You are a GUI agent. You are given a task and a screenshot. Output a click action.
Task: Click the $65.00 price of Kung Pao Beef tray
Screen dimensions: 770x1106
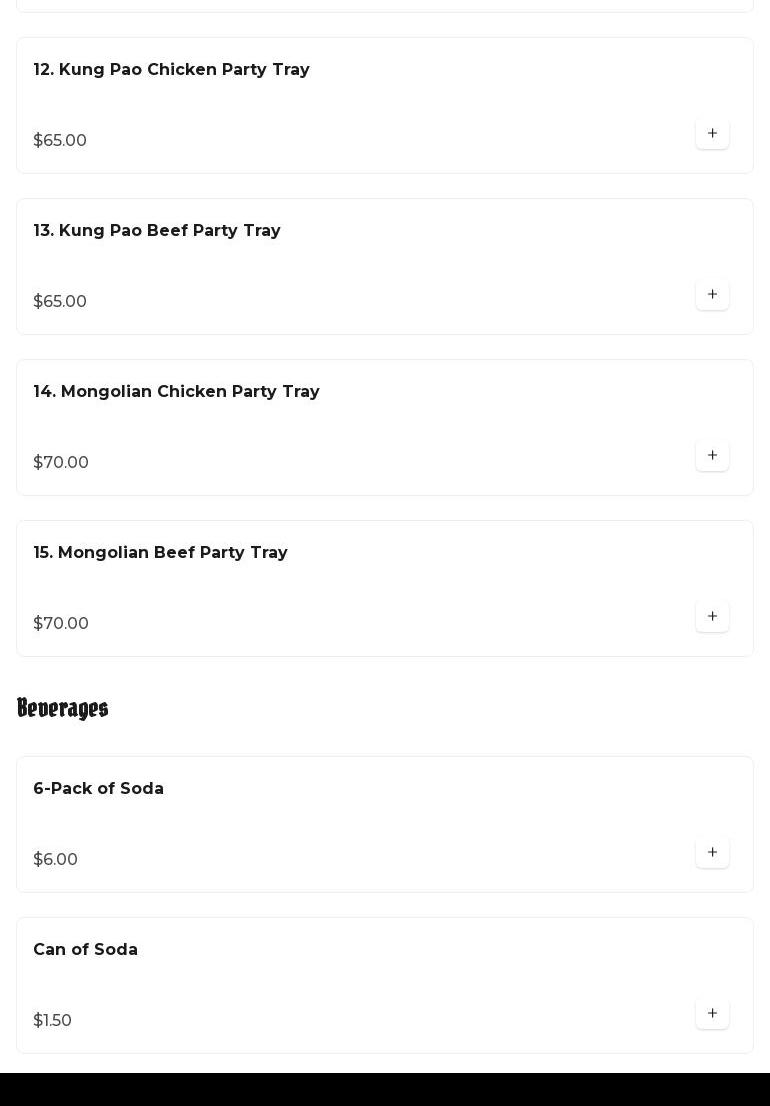60,302
